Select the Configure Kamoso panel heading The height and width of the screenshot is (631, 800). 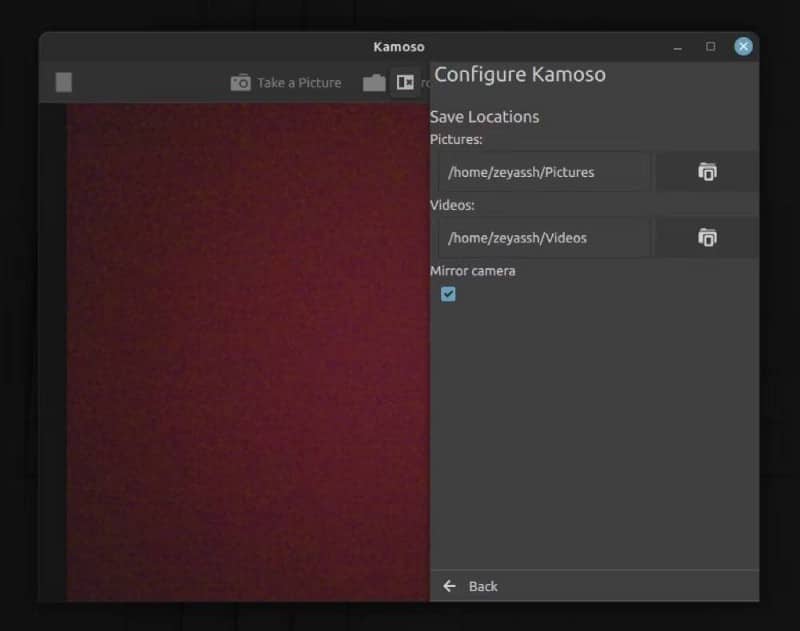(x=520, y=74)
